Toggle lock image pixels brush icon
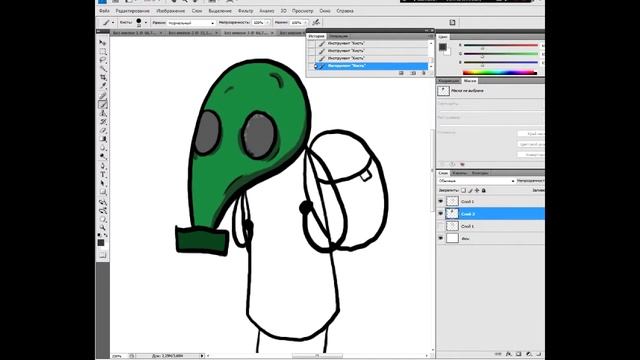Image resolution: width=640 pixels, height=360 pixels. click(x=470, y=190)
